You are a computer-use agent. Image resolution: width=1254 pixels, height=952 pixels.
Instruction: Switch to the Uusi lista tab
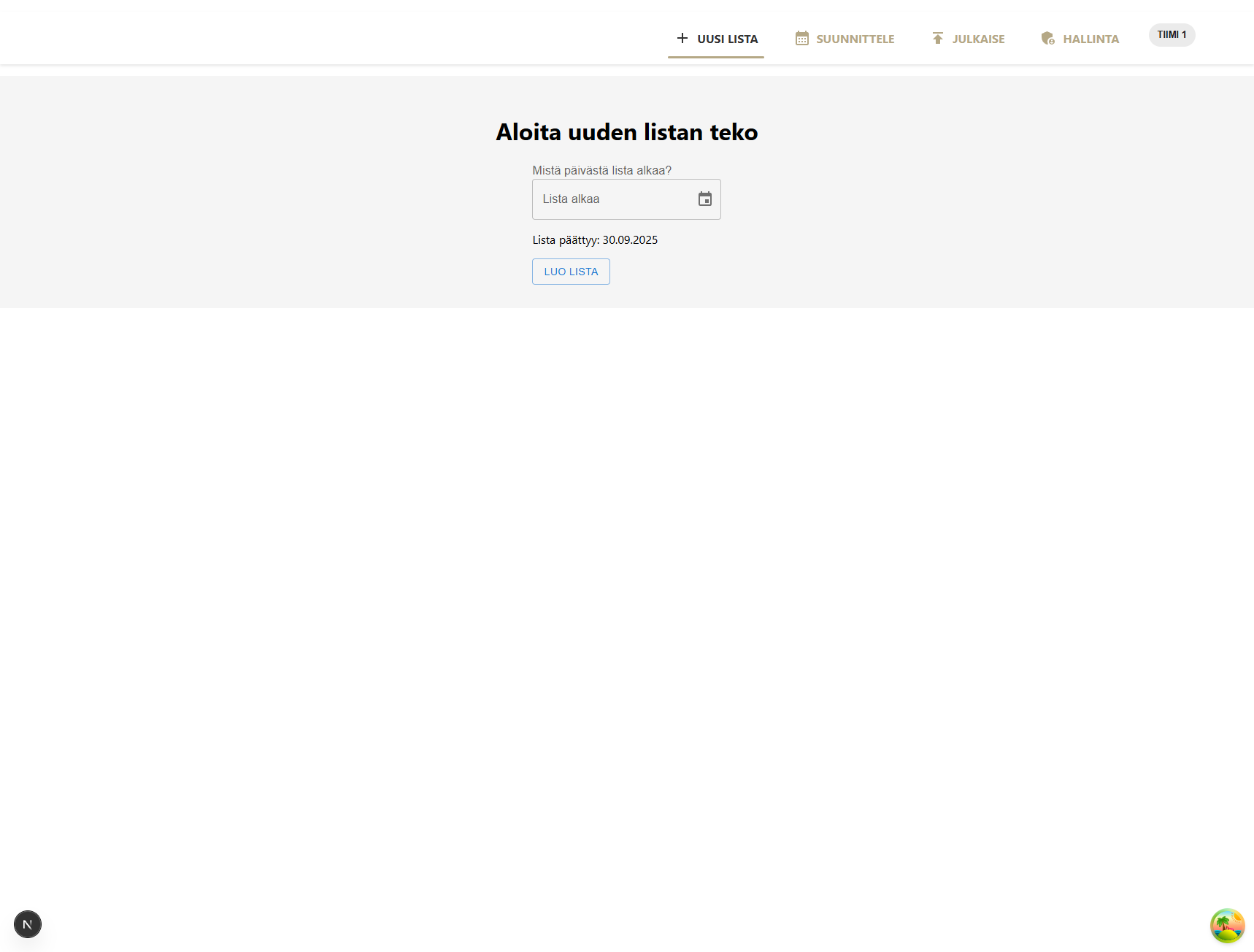click(727, 39)
